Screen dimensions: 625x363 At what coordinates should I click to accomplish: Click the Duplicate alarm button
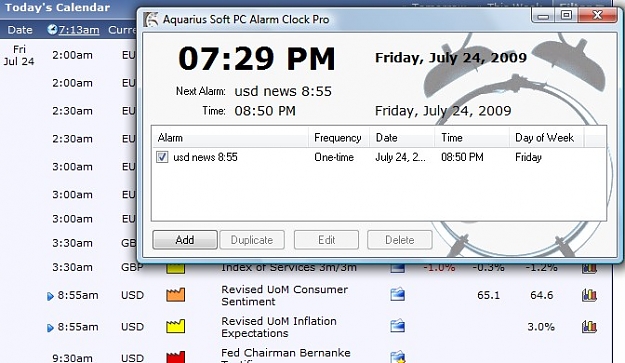point(252,240)
